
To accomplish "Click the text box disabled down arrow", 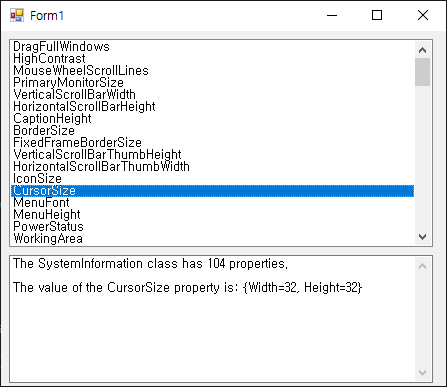I will click(x=422, y=373).
